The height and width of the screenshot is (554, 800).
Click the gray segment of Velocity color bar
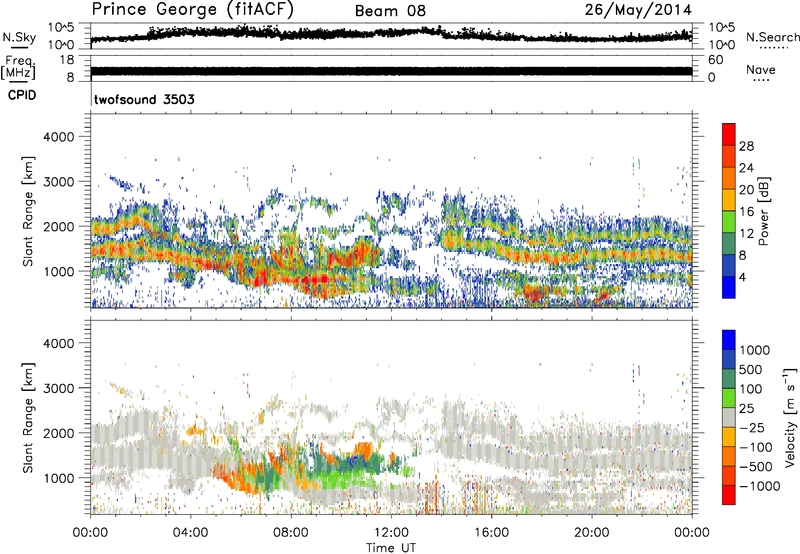click(729, 418)
